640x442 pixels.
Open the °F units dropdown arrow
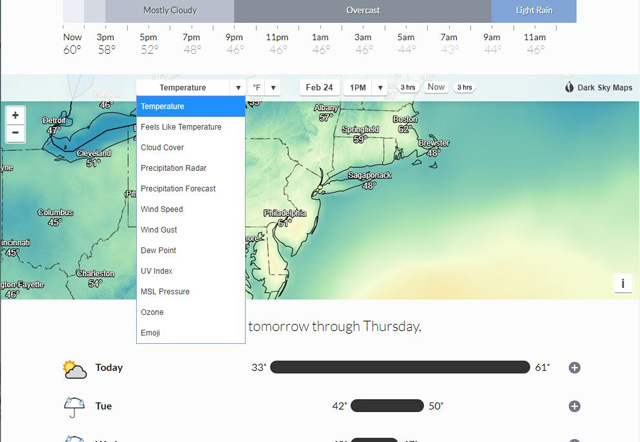coord(273,87)
